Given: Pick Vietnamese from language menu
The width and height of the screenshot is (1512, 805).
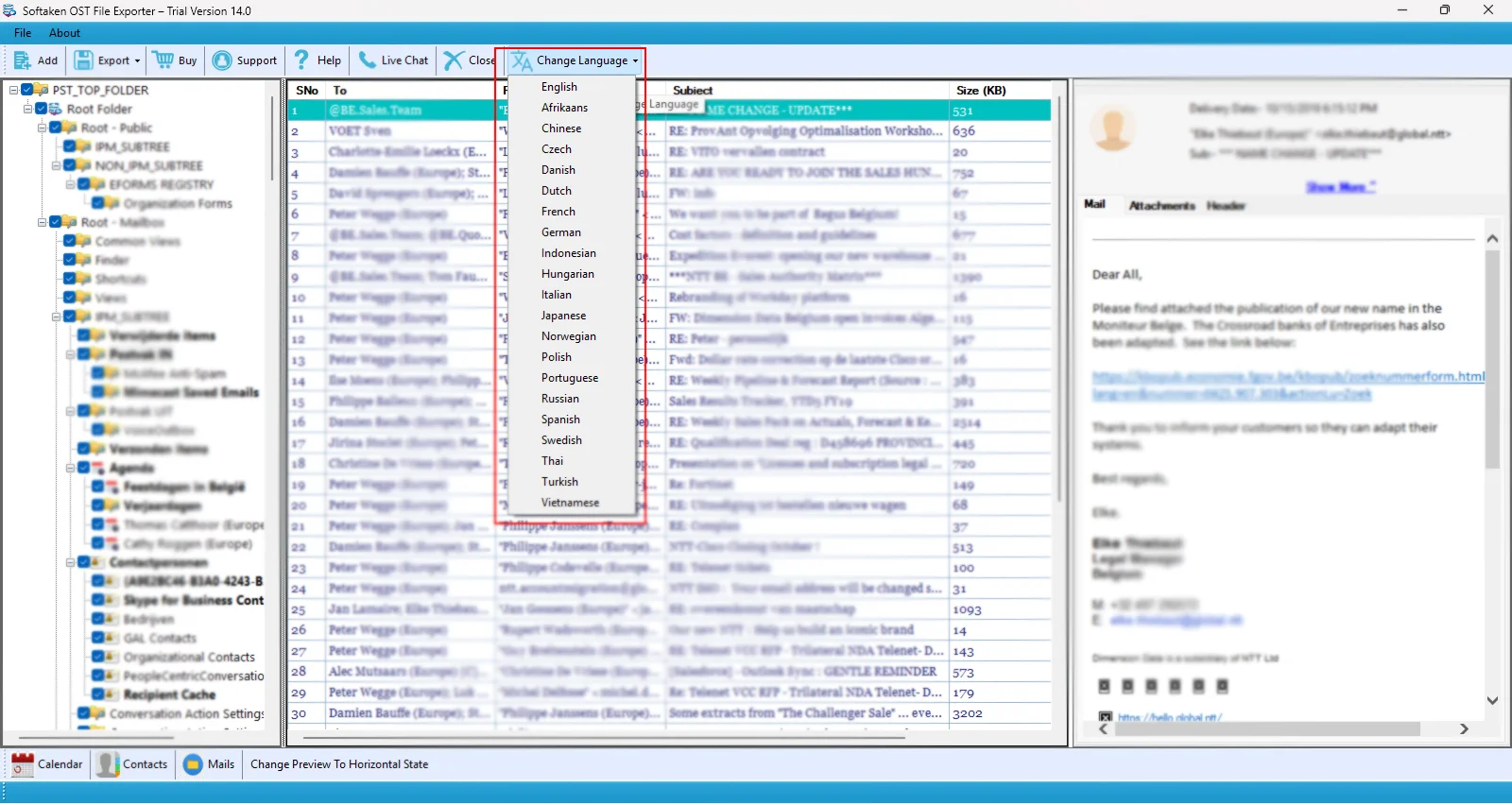Looking at the screenshot, I should tap(571, 503).
